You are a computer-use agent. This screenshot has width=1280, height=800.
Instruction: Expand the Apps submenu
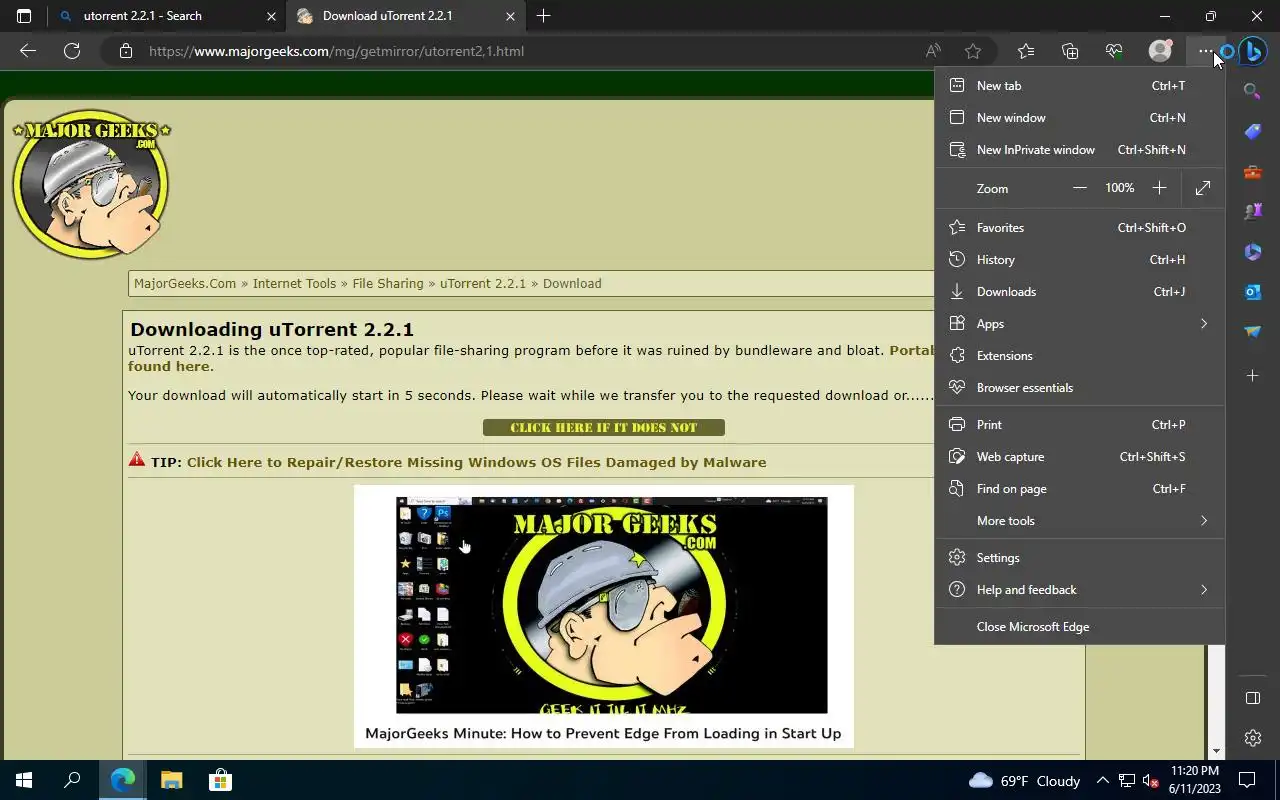point(1080,324)
